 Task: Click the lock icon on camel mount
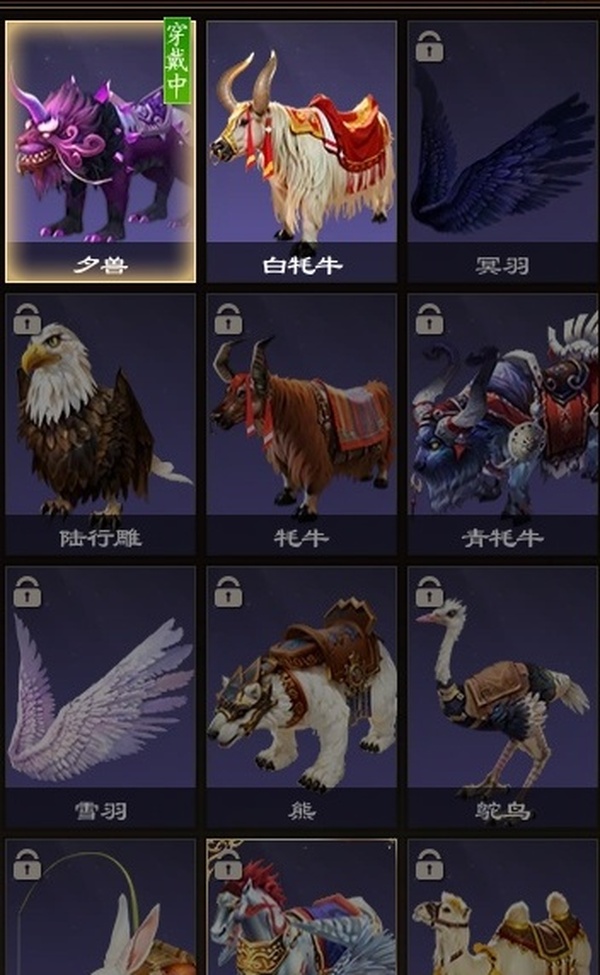pos(429,864)
